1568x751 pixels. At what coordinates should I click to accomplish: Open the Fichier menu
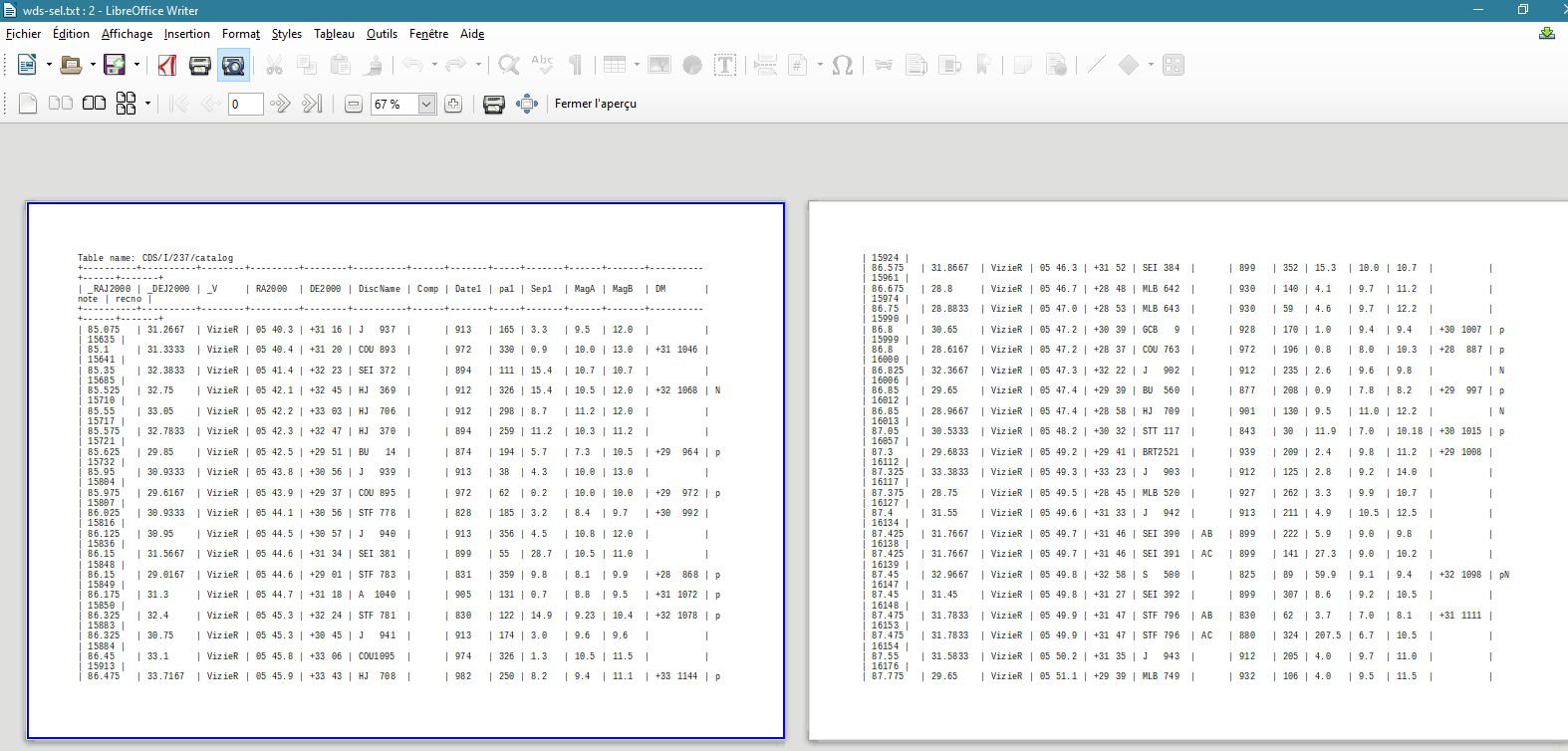coord(24,34)
